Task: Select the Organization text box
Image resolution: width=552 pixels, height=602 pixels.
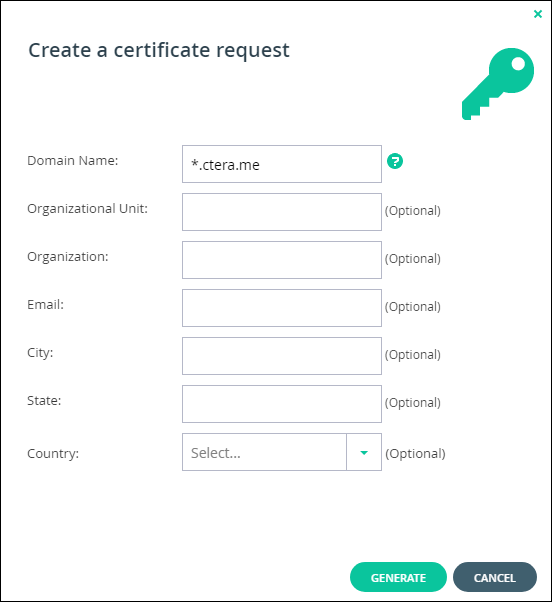Action: (282, 260)
